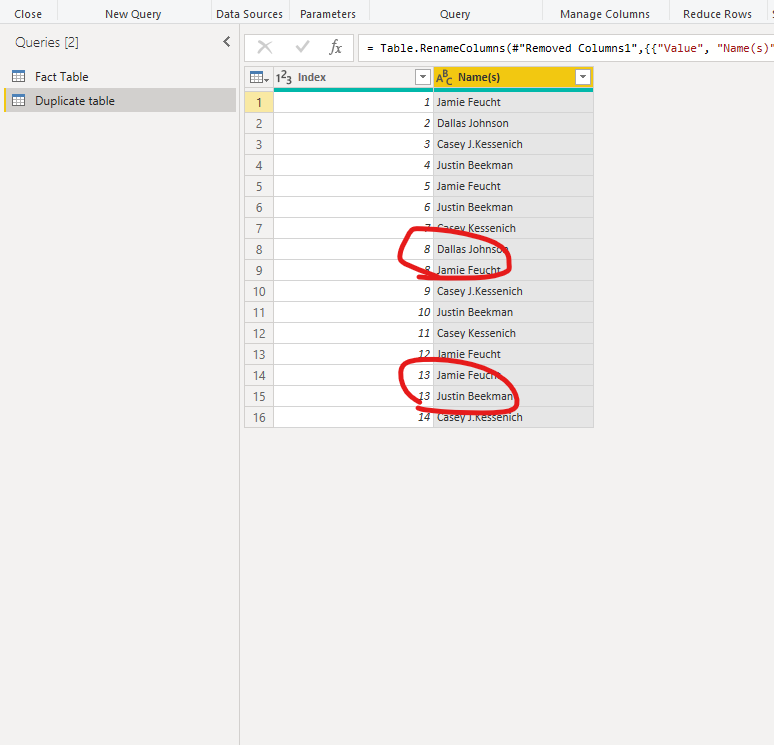Open the New Query ribbon group

[x=133, y=14]
